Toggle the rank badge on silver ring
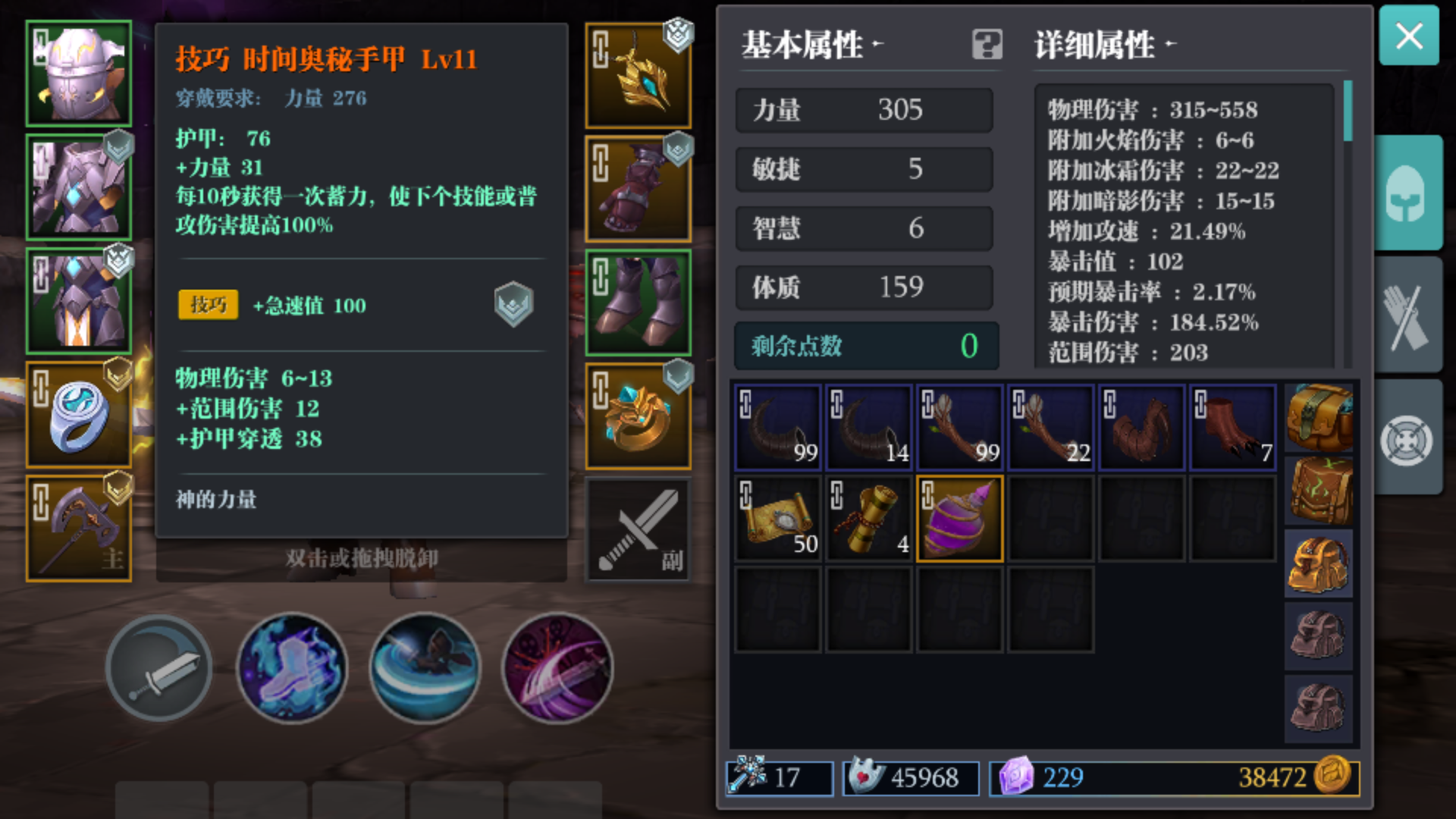This screenshot has height=819, width=1456. (118, 373)
